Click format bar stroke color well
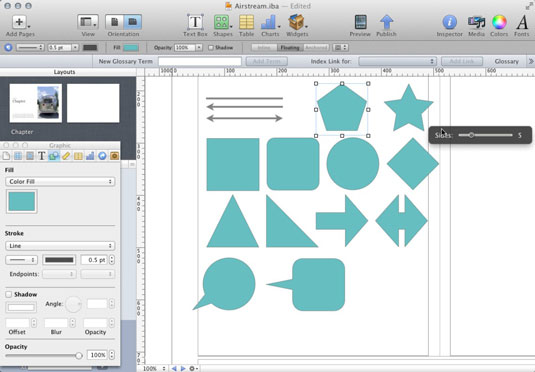Viewport: 535px width, 372px height. click(x=90, y=47)
